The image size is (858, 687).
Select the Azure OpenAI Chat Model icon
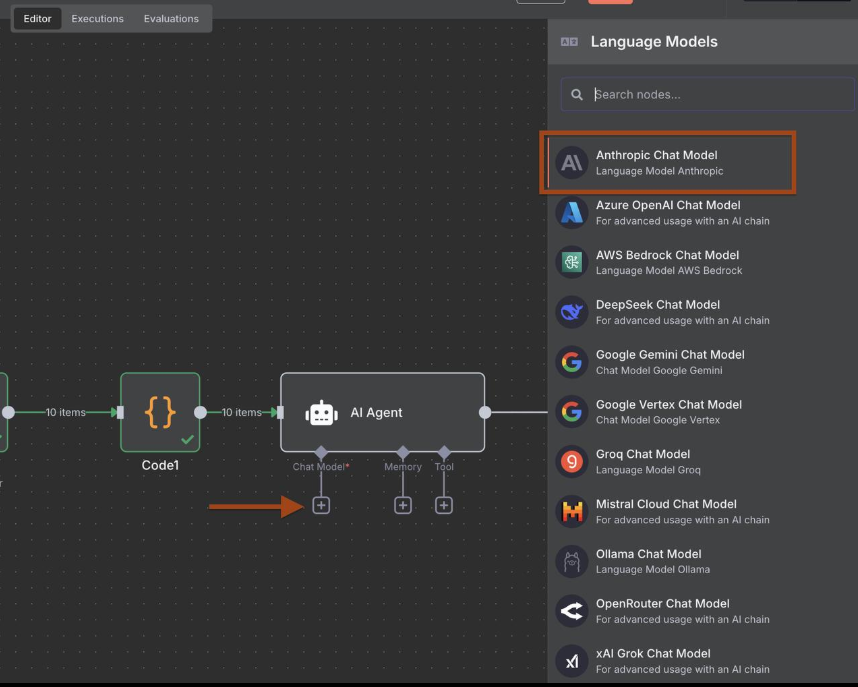[x=572, y=212]
